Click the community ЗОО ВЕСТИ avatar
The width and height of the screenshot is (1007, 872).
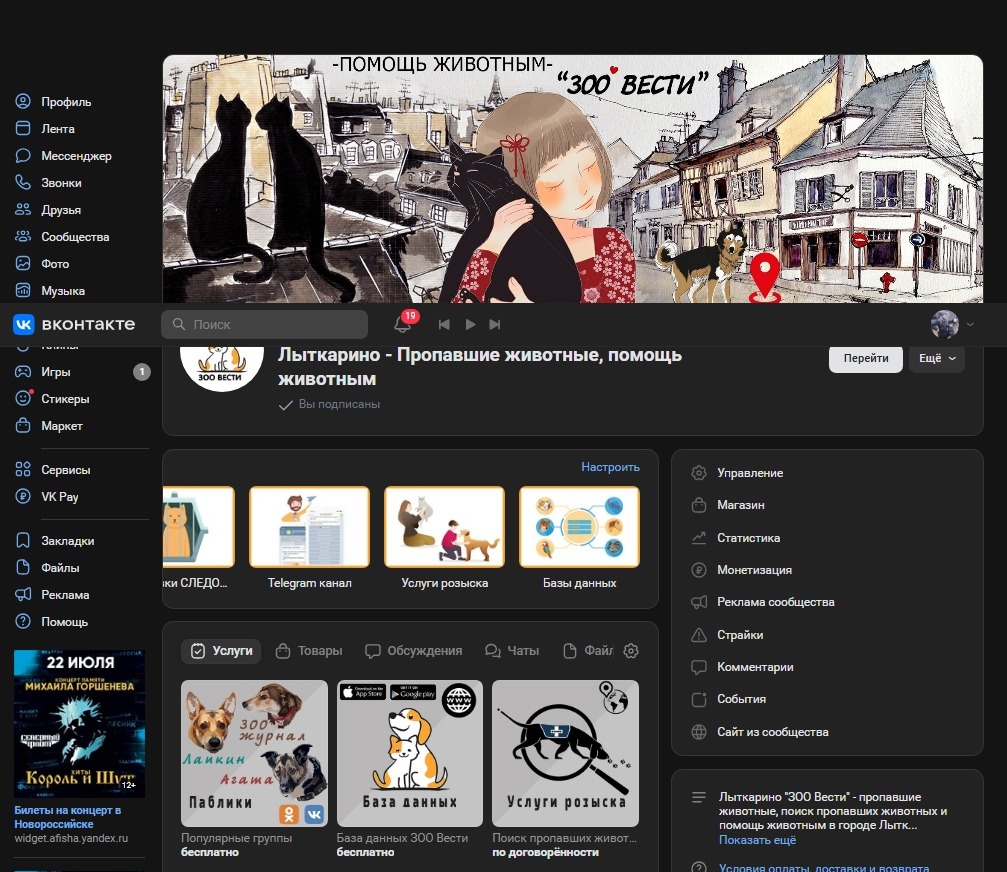click(222, 368)
